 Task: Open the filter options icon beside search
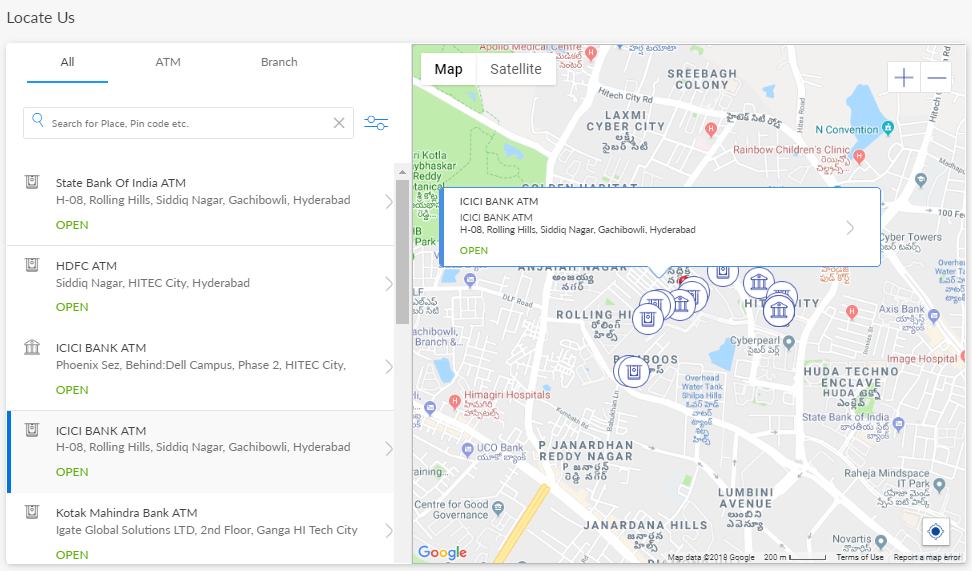[x=376, y=123]
